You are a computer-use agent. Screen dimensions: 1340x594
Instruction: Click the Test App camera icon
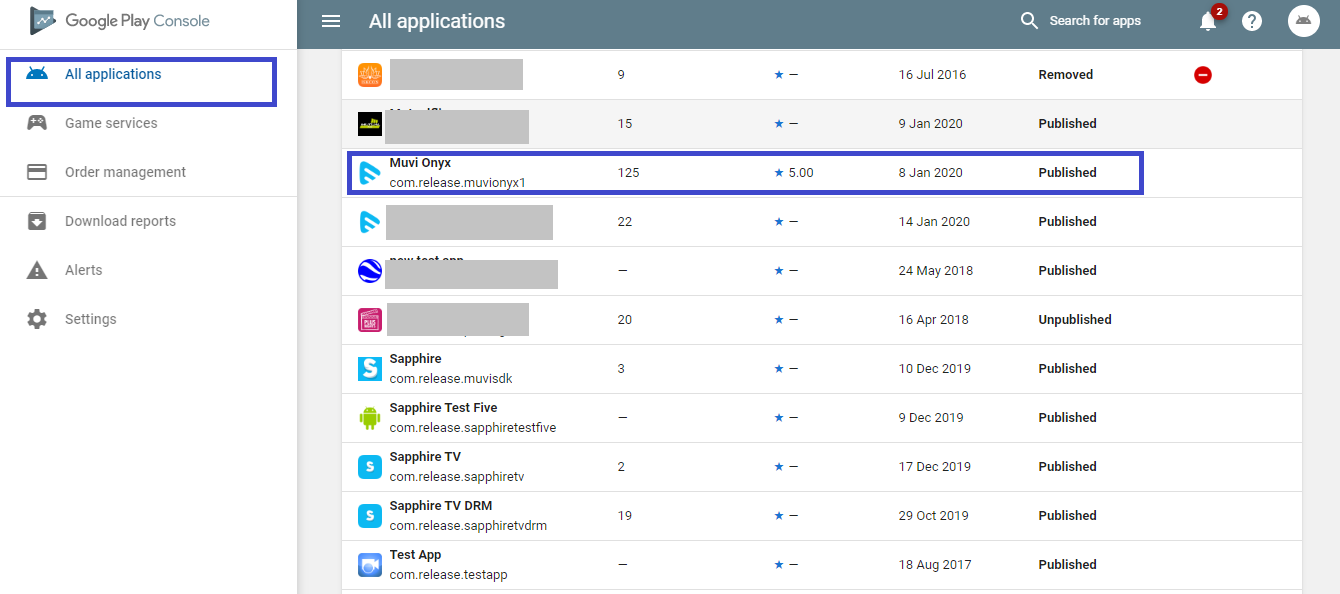coord(370,565)
